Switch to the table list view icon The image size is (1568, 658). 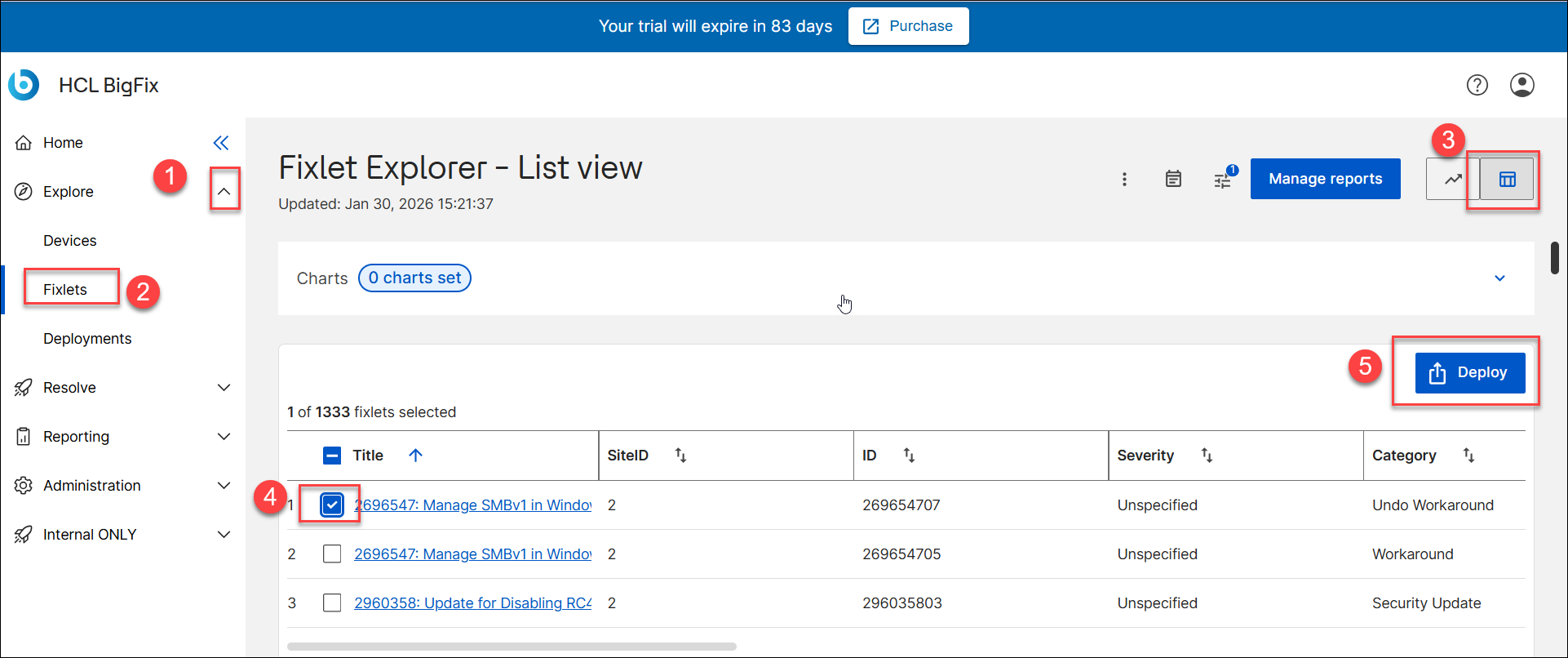[1507, 179]
